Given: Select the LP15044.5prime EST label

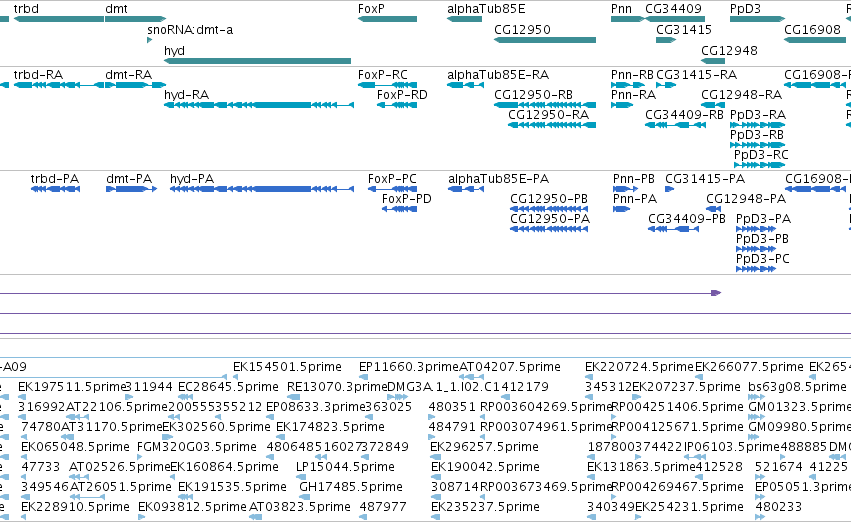Looking at the screenshot, I should coord(345,467).
